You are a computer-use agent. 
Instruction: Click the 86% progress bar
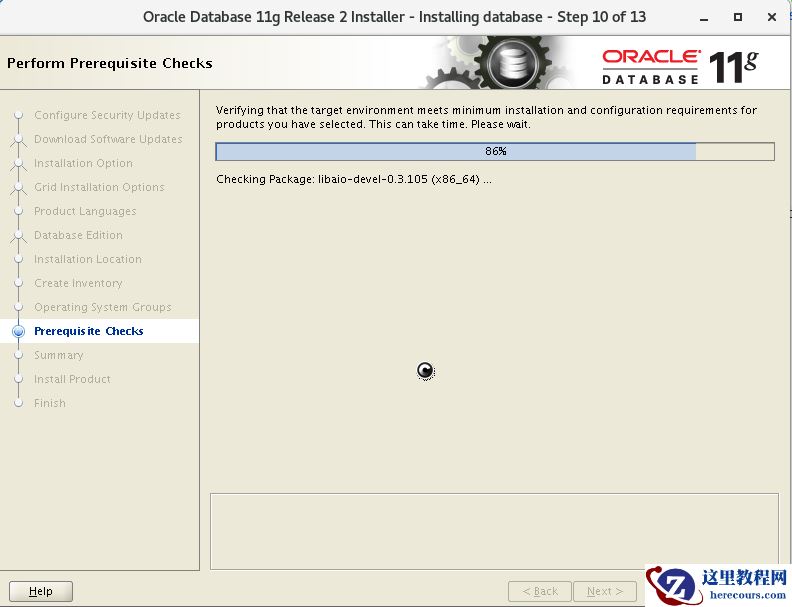click(x=495, y=151)
